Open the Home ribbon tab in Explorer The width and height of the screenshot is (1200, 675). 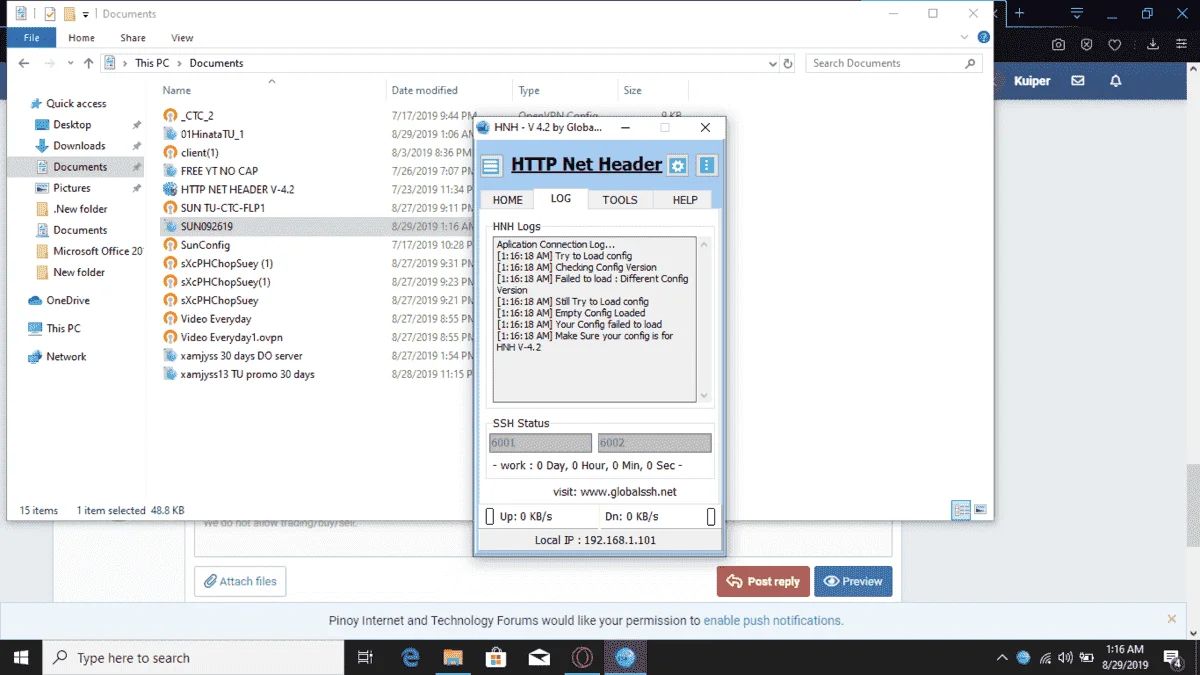[82, 38]
